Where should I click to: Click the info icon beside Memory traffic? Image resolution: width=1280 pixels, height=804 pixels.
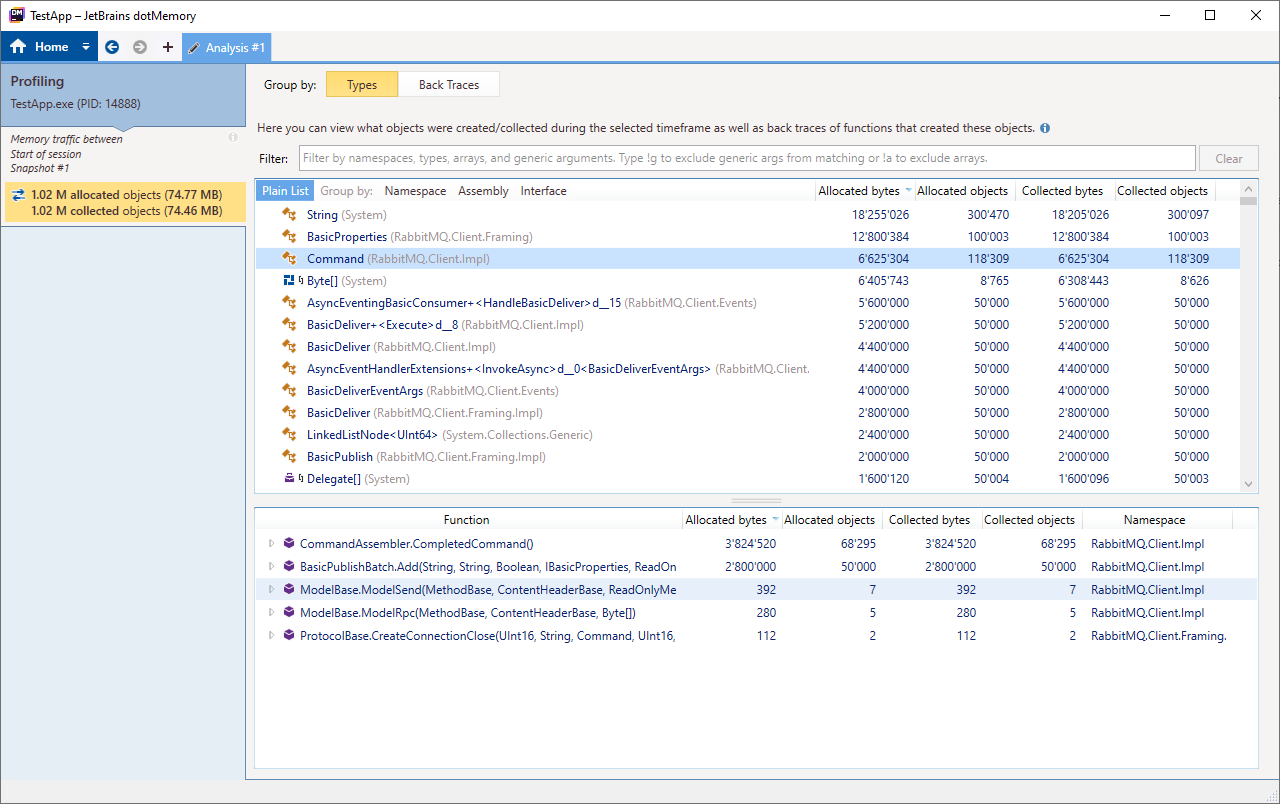coord(233,138)
